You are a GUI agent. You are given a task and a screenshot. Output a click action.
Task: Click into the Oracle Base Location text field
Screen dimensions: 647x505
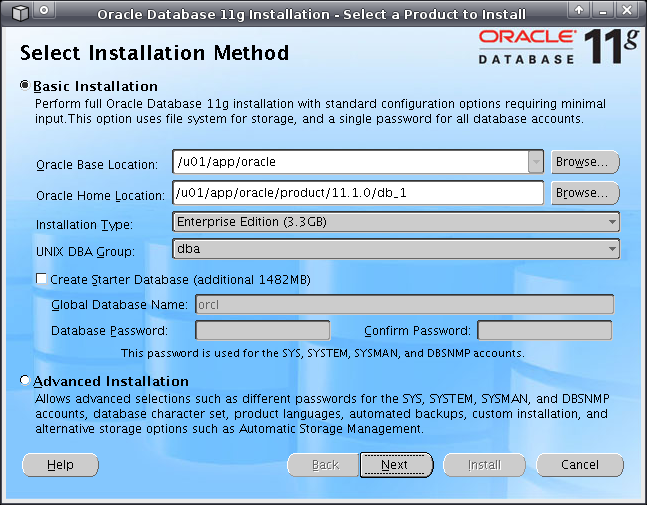(x=351, y=162)
